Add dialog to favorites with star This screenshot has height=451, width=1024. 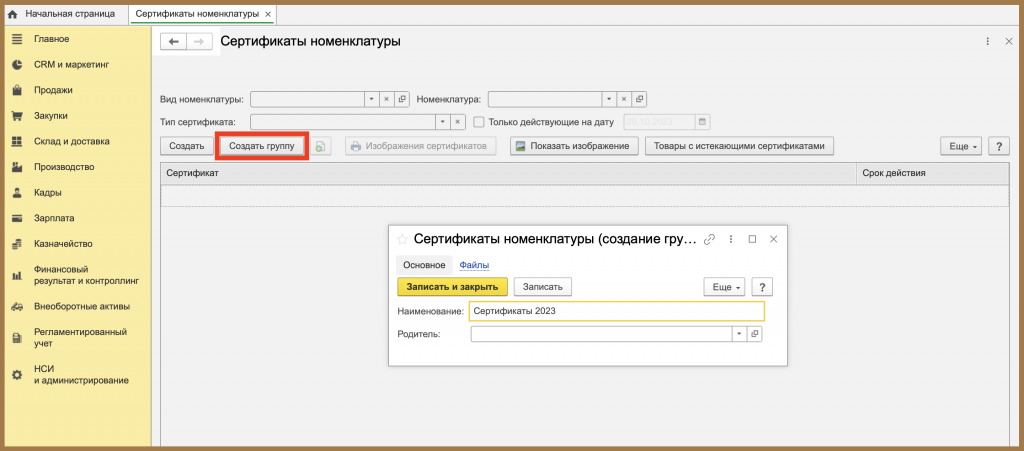tap(402, 239)
